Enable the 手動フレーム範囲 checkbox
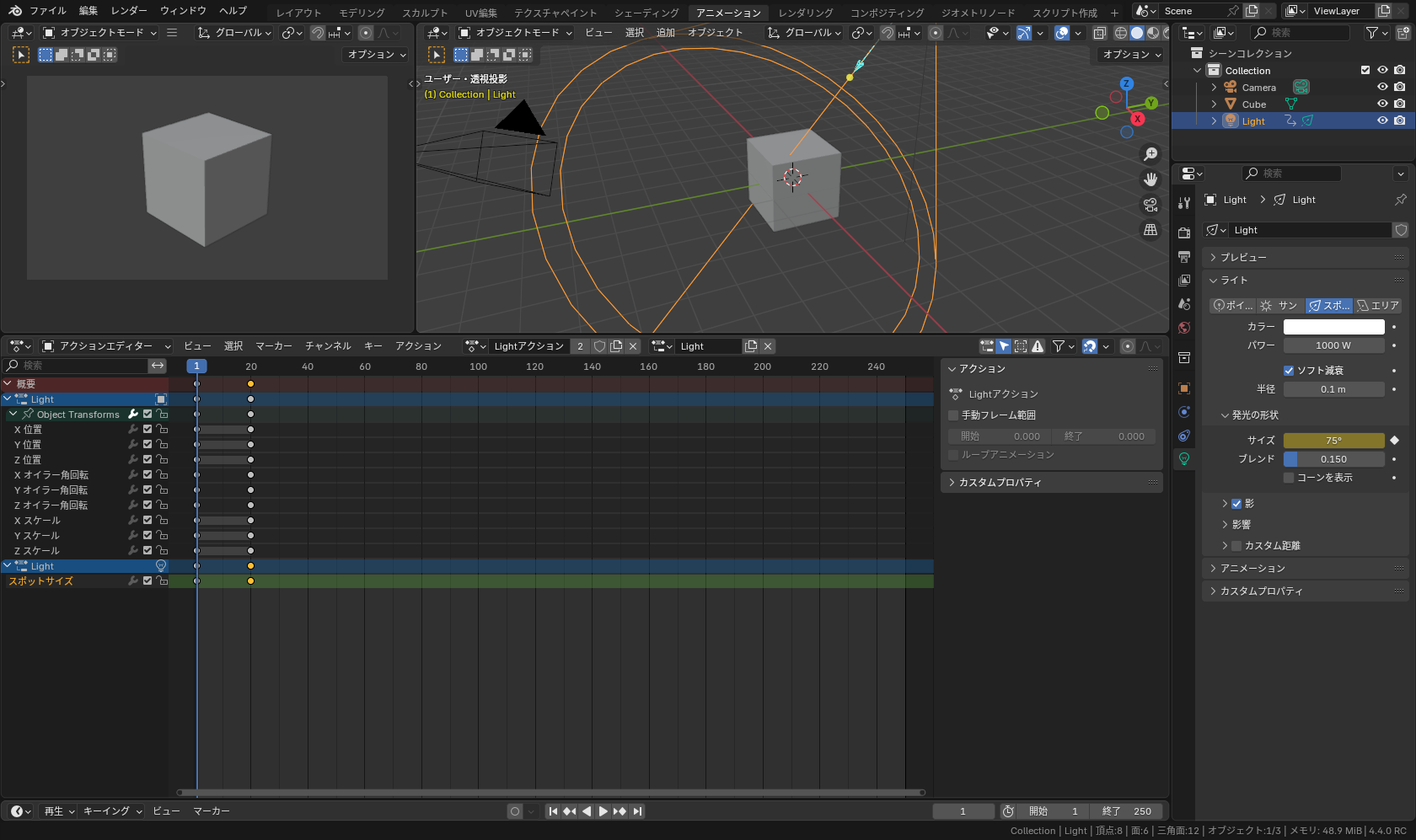The width and height of the screenshot is (1416, 840). click(x=954, y=415)
